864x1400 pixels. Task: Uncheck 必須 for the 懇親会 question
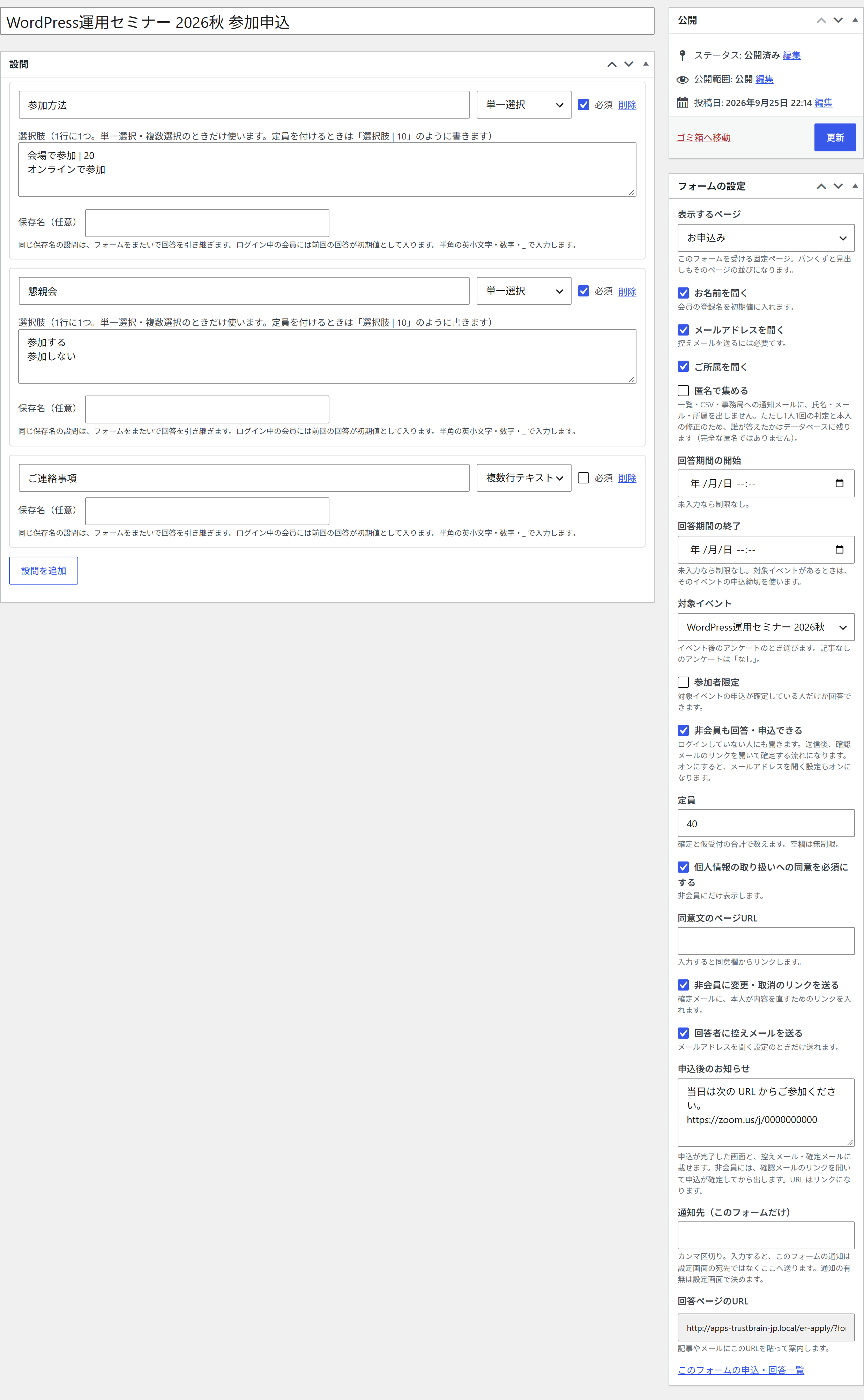tap(583, 291)
